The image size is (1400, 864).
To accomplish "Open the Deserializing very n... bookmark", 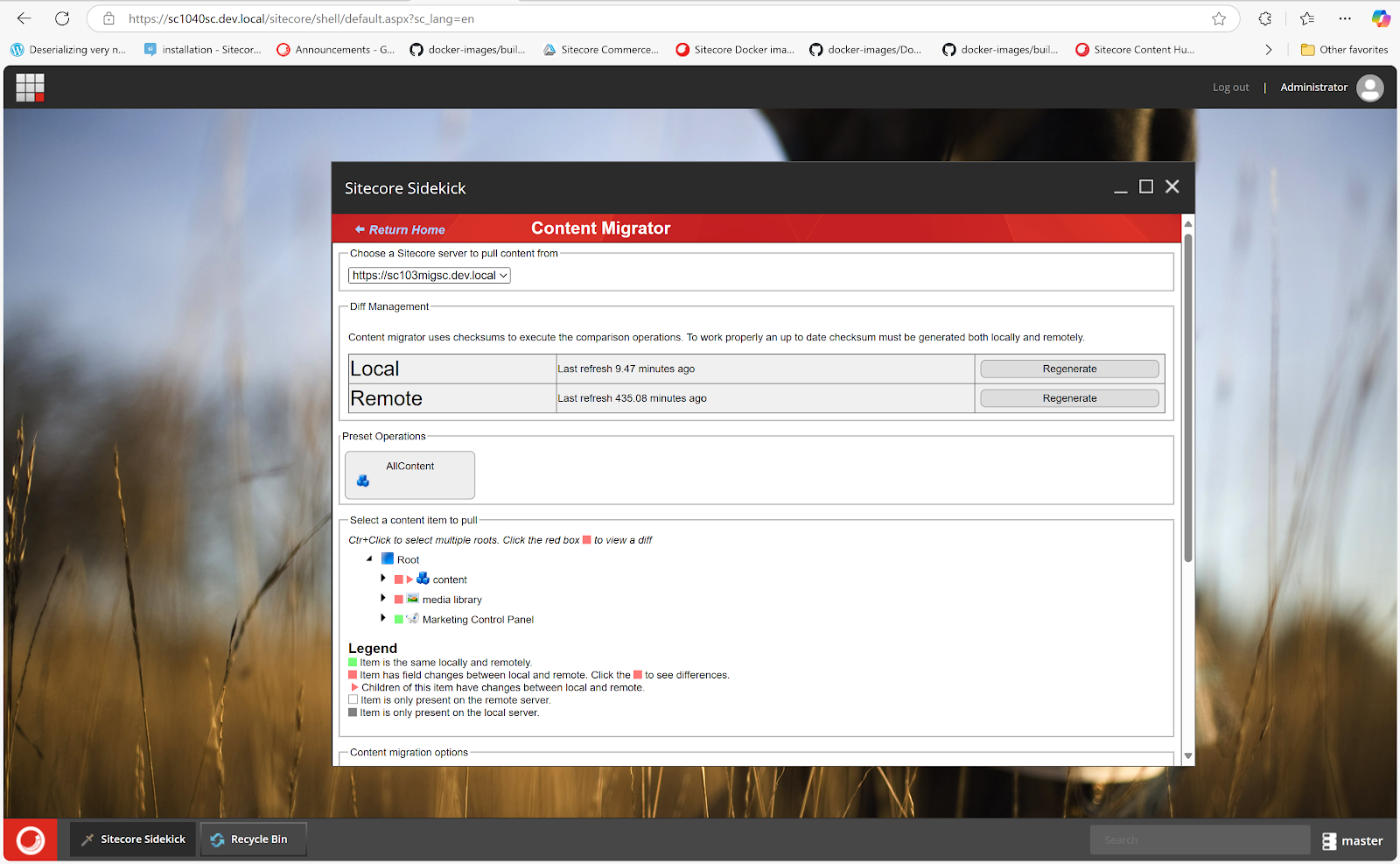I will [68, 50].
